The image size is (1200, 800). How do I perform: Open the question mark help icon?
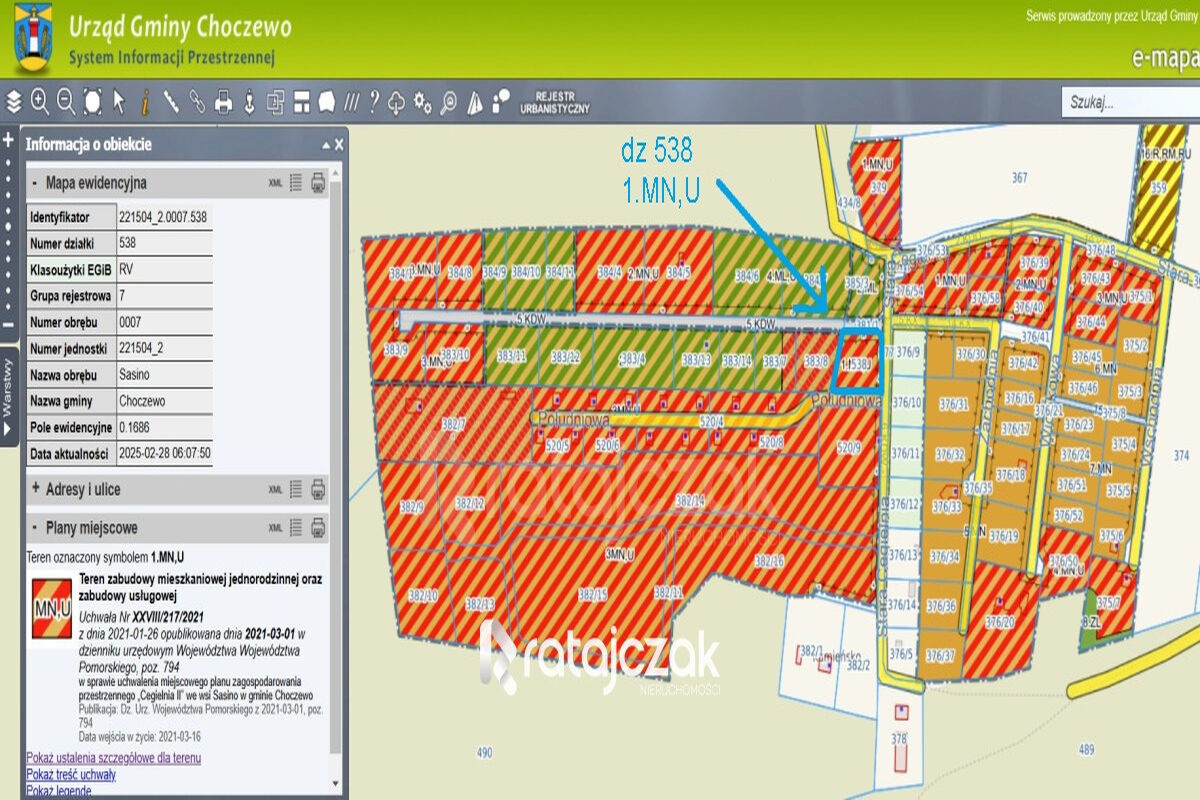(x=374, y=101)
